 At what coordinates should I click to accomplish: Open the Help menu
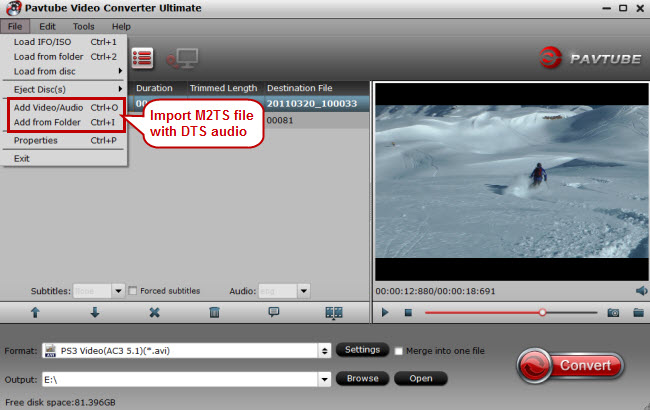(121, 27)
